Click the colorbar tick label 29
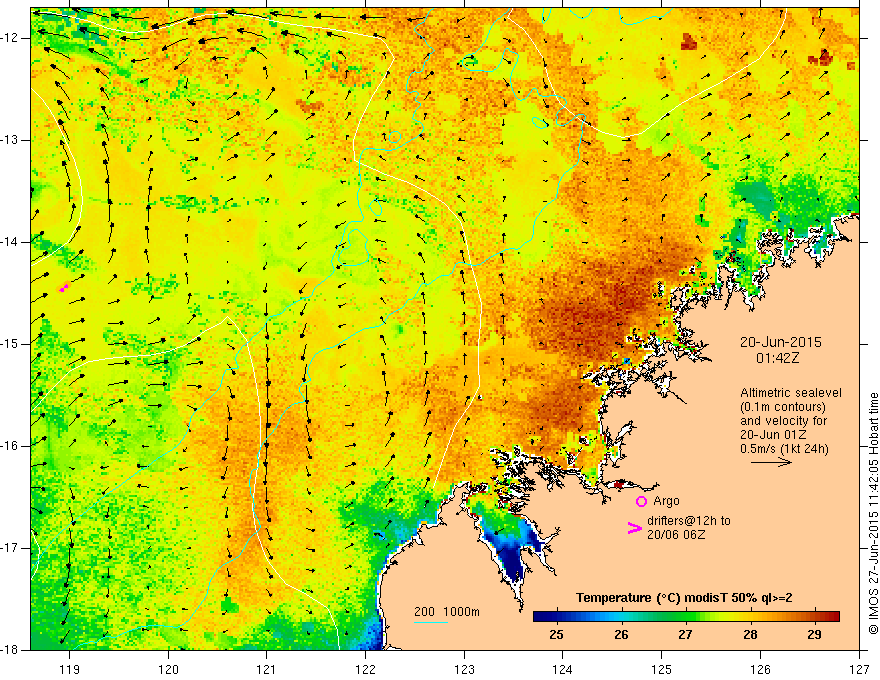Viewport: 880px width, 680px height. [x=814, y=635]
